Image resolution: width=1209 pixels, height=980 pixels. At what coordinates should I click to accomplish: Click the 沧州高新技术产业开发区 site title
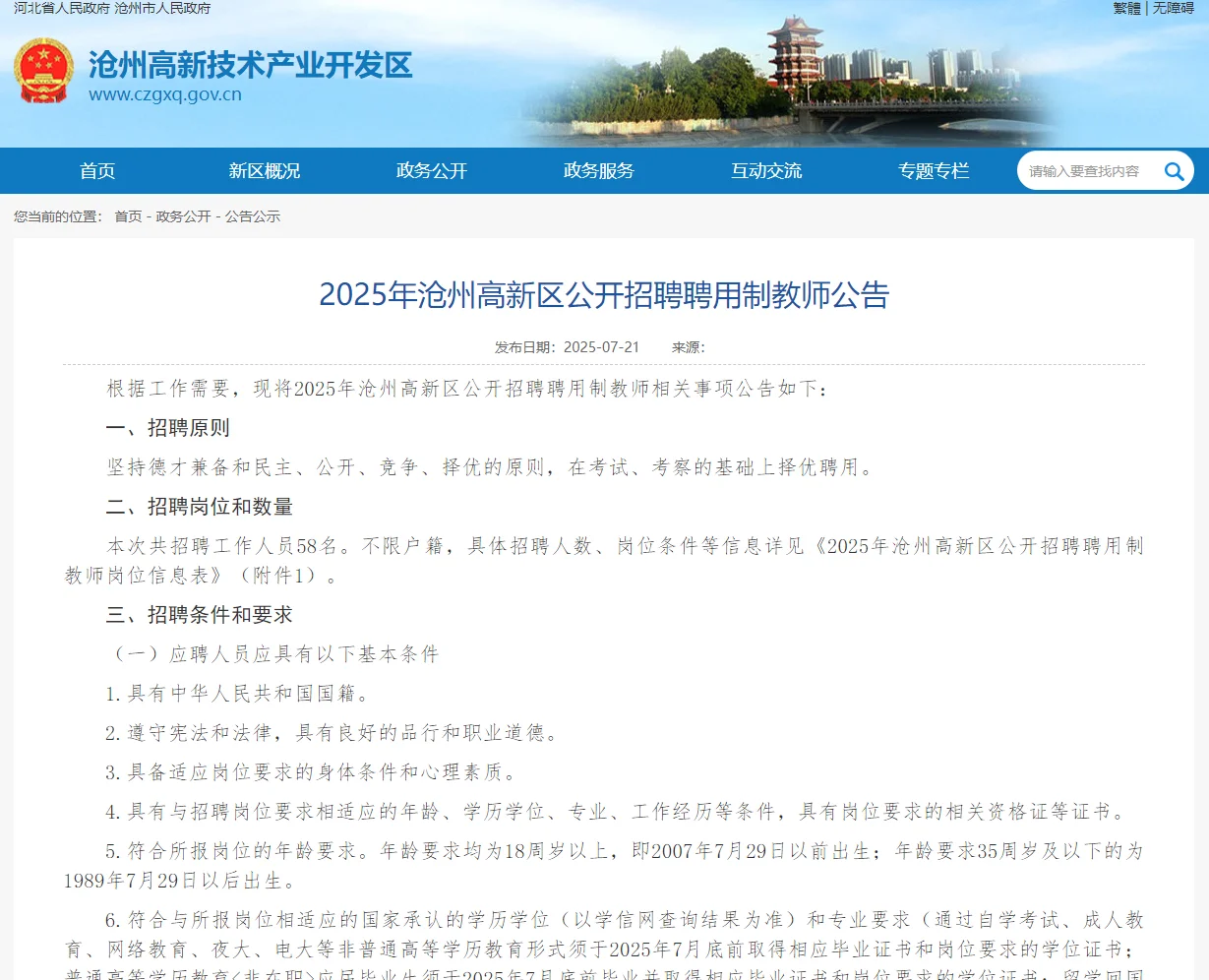click(251, 65)
